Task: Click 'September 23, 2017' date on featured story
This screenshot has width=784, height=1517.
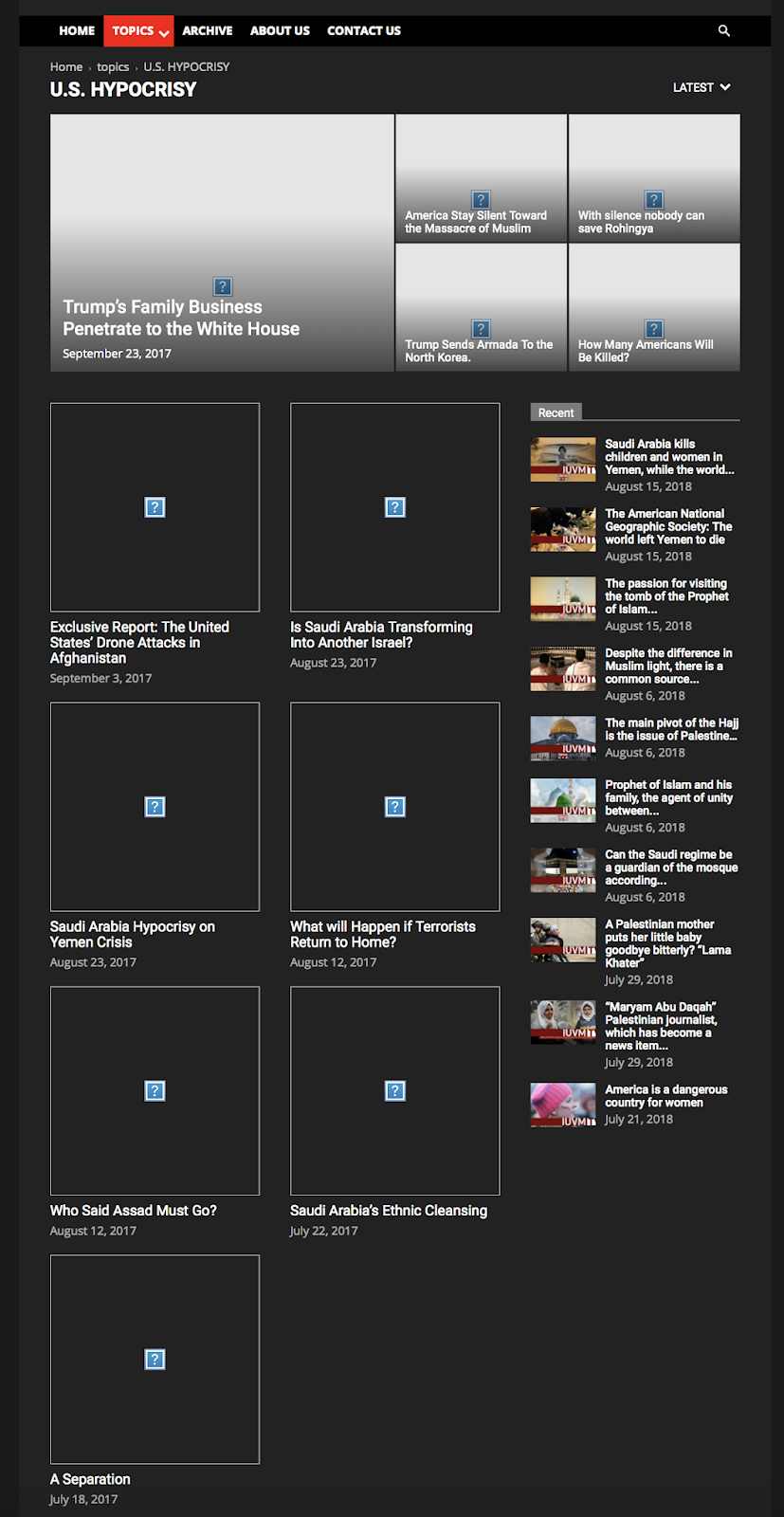Action: [117, 354]
